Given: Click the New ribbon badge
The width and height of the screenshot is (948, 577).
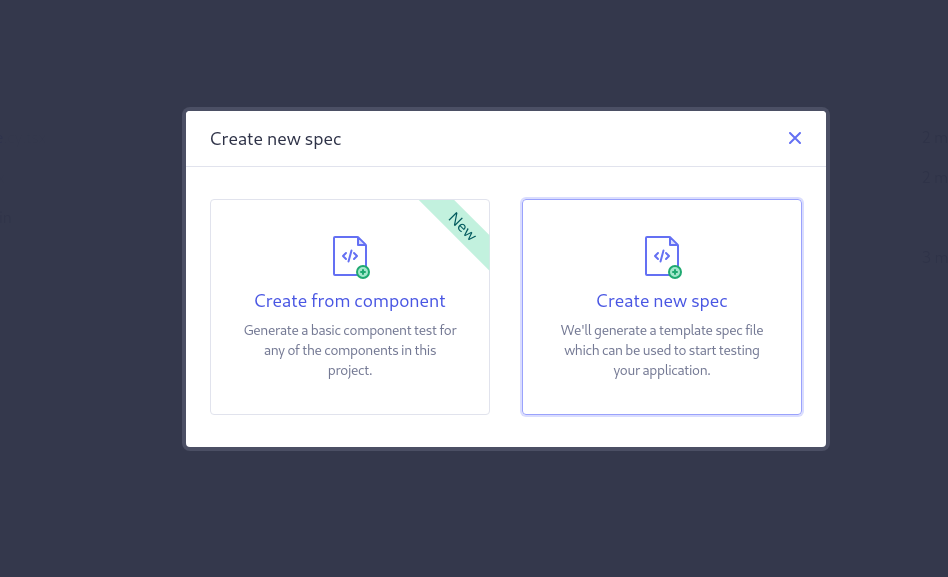Looking at the screenshot, I should click(463, 226).
